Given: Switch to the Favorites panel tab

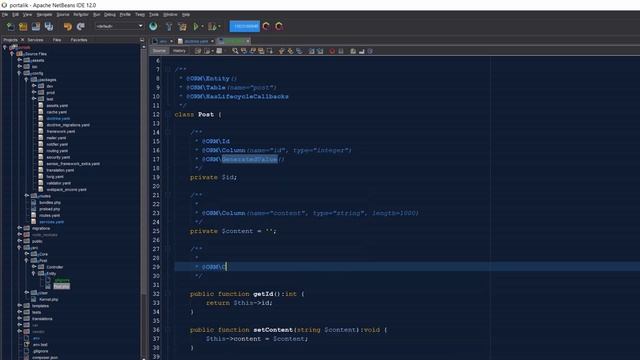Looking at the screenshot, I should (79, 40).
